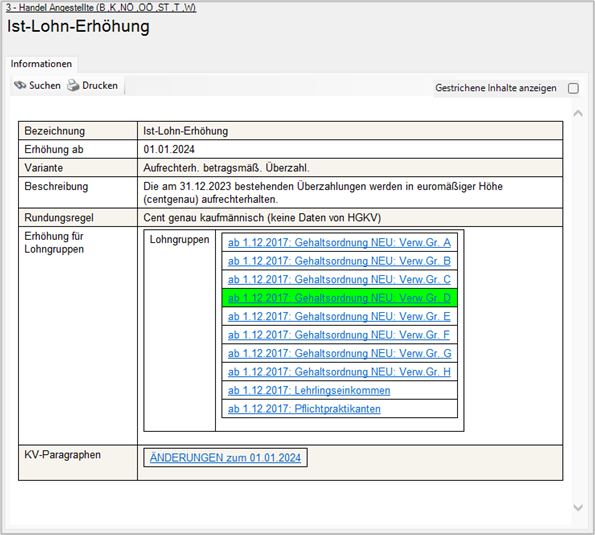Viewport: 595px width, 535px height.
Task: Open Gehaltsordnung NEU Verw.Gr. E link
Action: (339, 316)
